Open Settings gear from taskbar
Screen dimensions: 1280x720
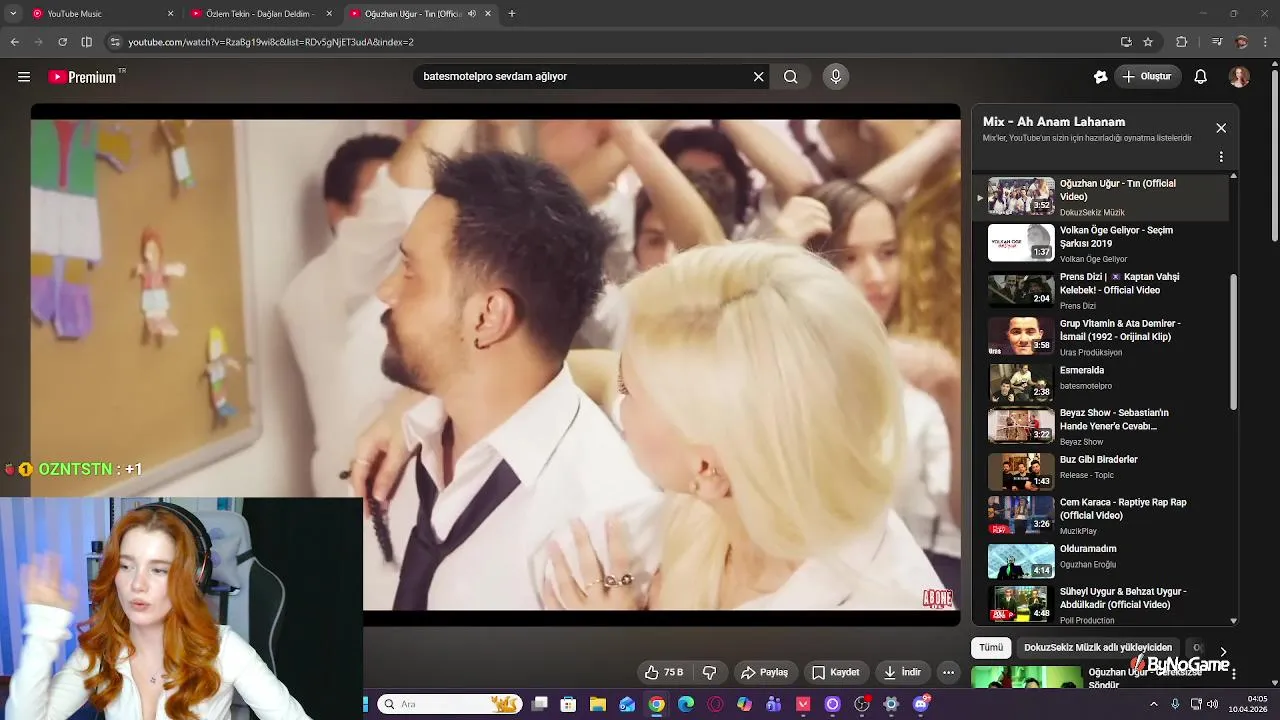[x=891, y=704]
